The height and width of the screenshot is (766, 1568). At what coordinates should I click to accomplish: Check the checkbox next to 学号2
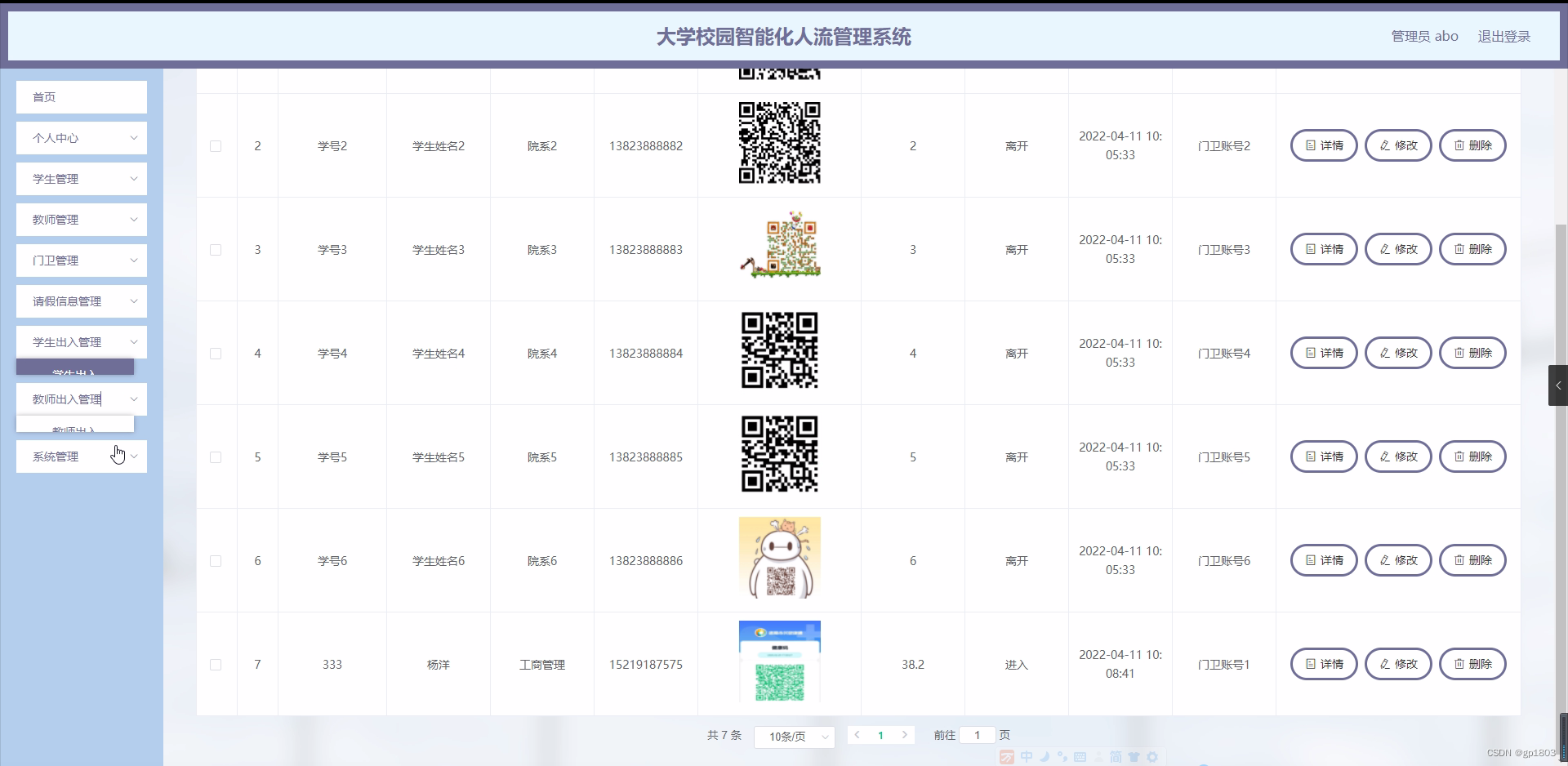click(216, 146)
